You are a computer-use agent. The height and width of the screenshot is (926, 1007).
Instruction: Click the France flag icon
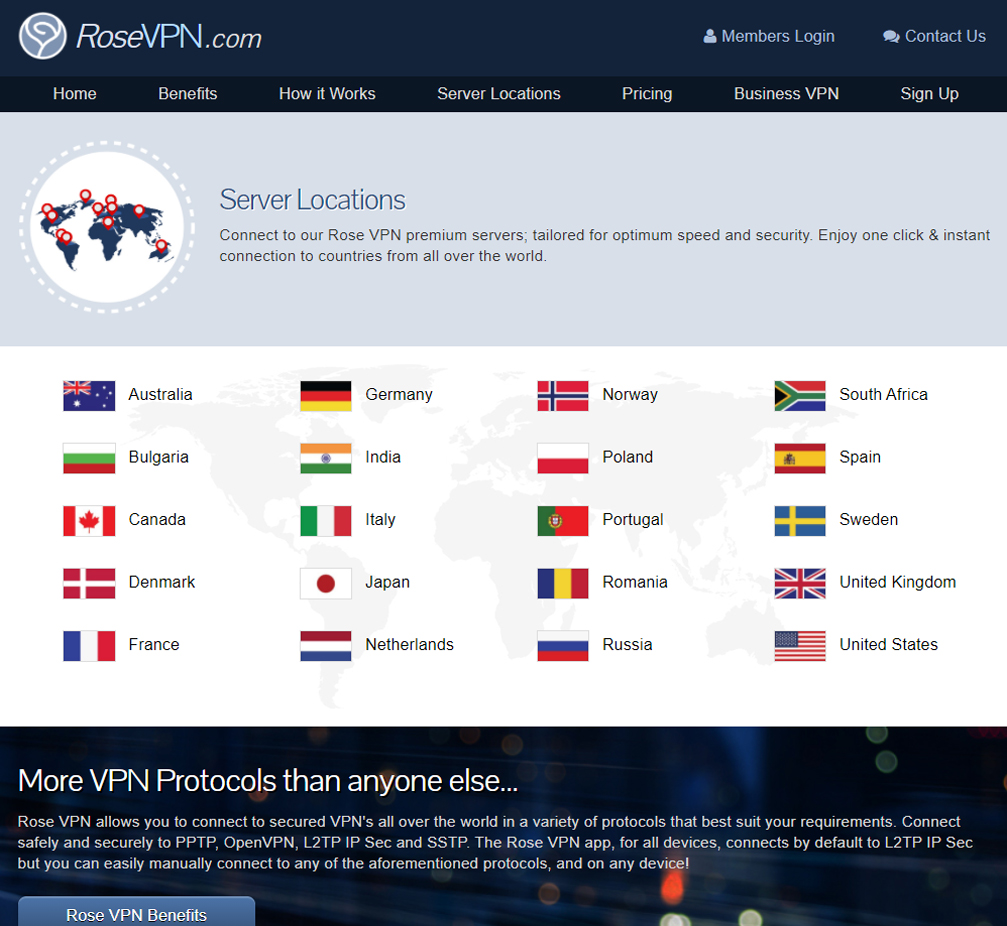[x=89, y=645]
